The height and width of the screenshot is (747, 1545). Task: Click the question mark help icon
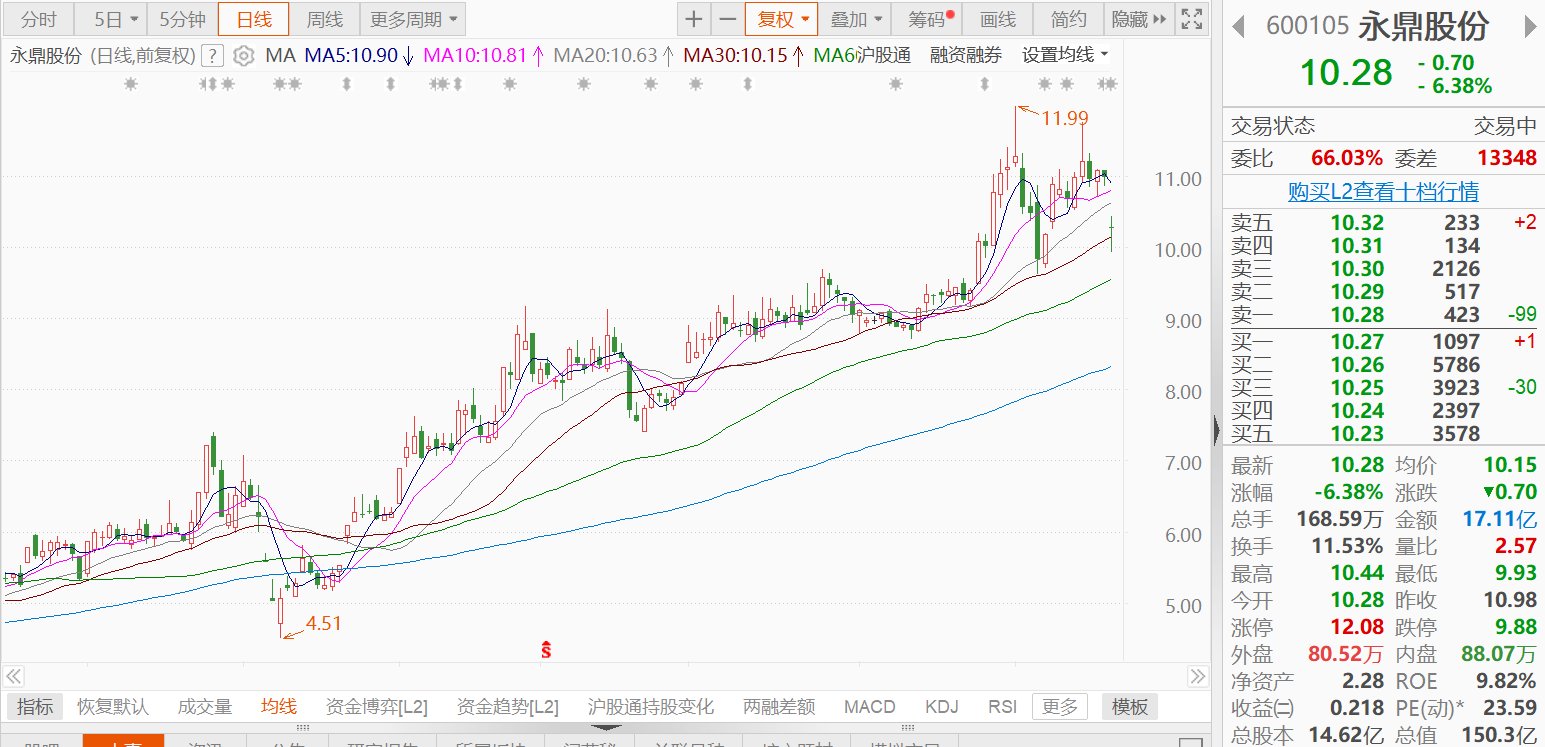pos(212,56)
